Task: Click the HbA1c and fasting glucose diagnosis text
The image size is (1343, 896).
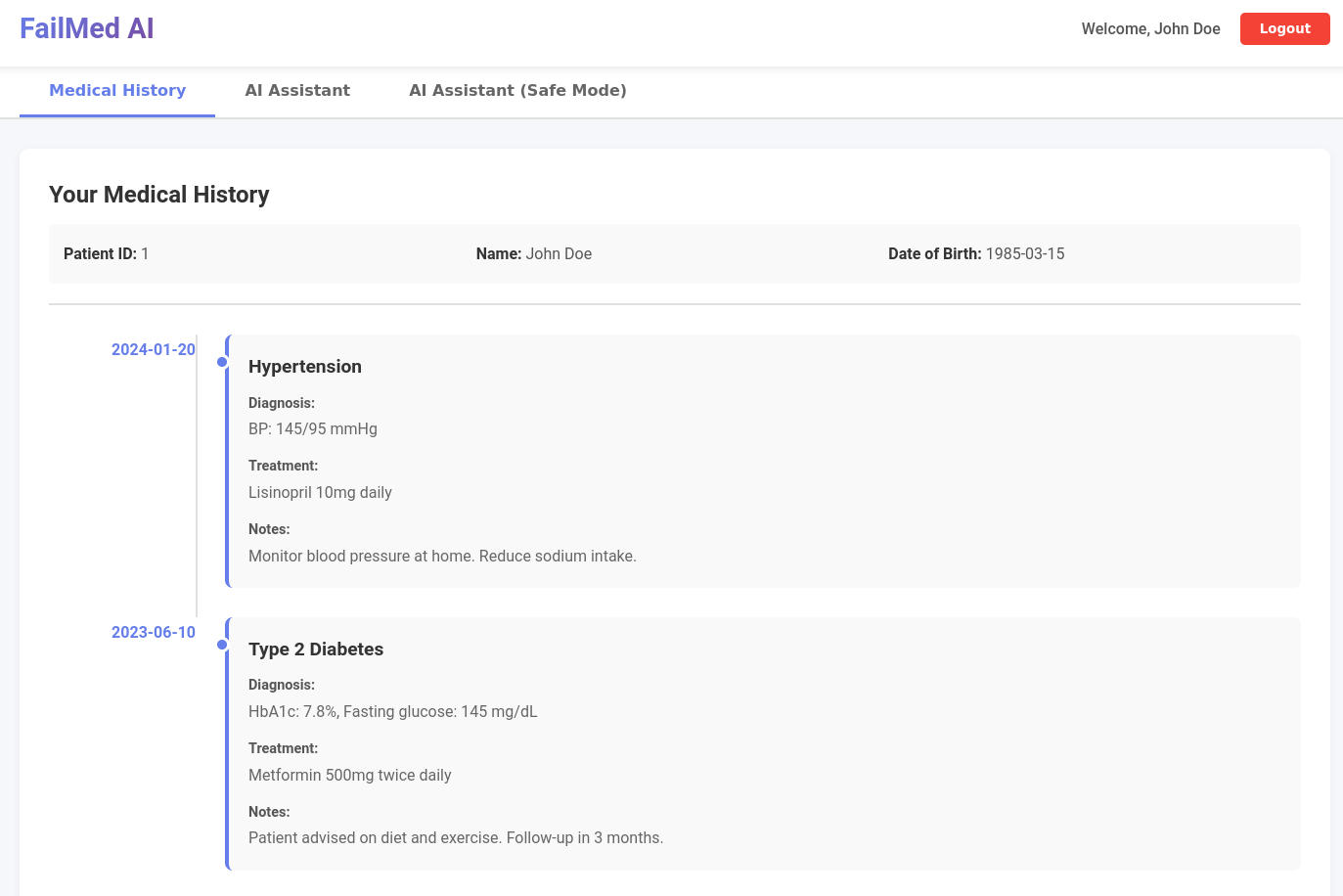Action: click(393, 712)
